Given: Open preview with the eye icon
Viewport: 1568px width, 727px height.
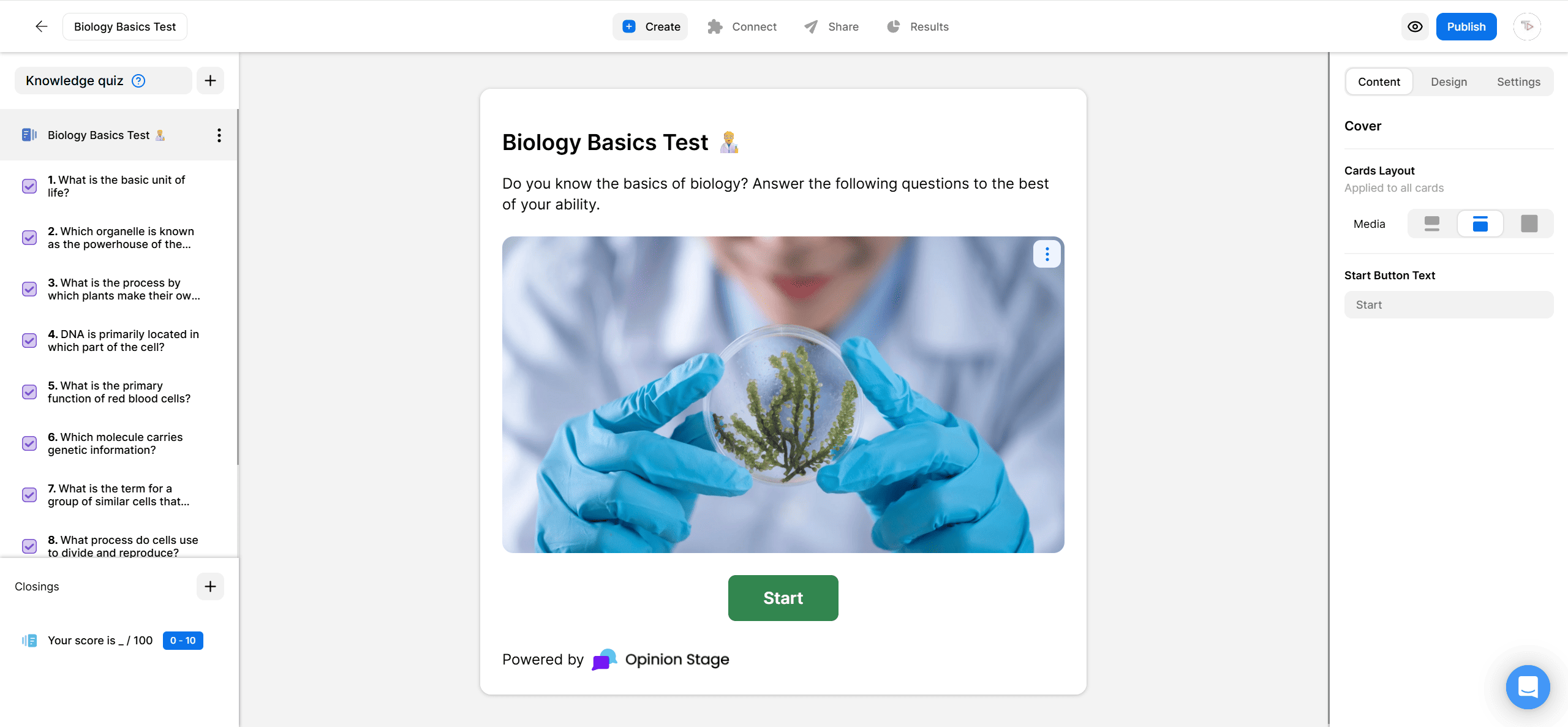Looking at the screenshot, I should coord(1414,26).
